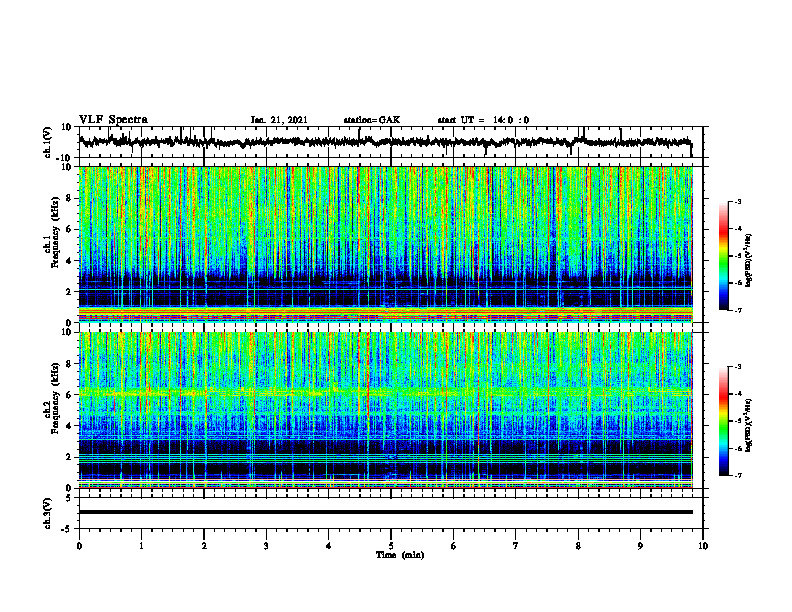
Task: Click the '2' kHz tick on ch.2 frequency axis
Action: pyautogui.click(x=69, y=457)
